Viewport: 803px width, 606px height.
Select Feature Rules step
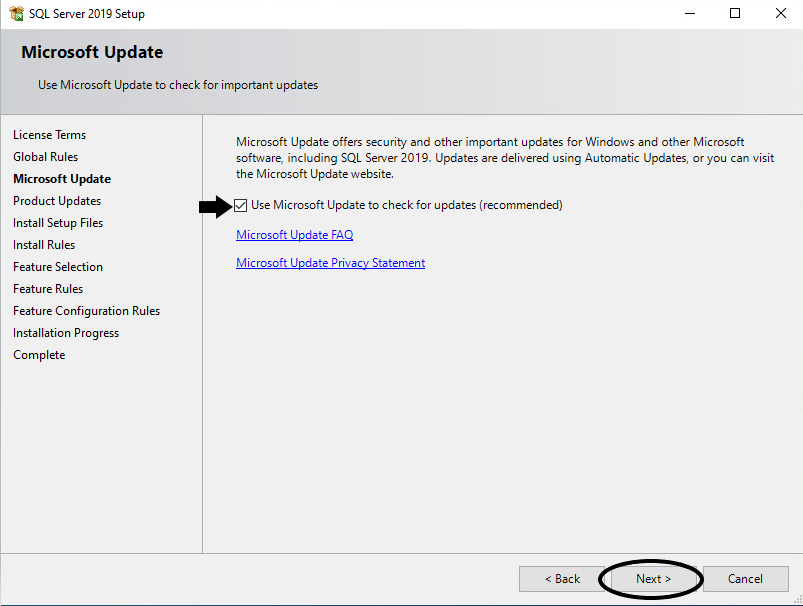coord(48,289)
